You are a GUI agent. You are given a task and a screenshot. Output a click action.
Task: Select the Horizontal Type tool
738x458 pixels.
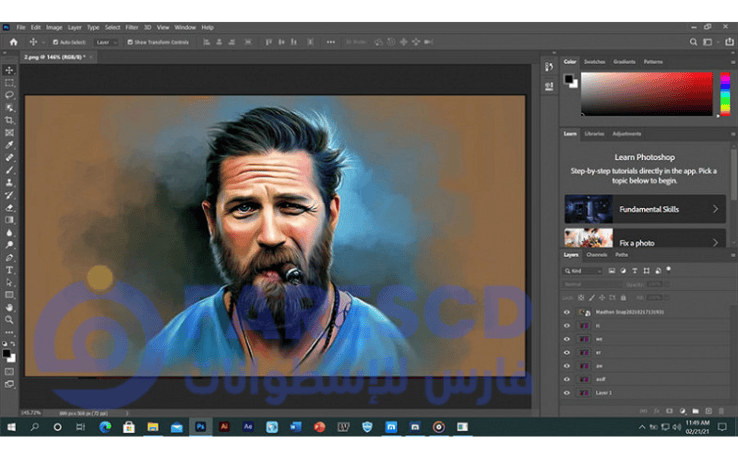coord(9,270)
